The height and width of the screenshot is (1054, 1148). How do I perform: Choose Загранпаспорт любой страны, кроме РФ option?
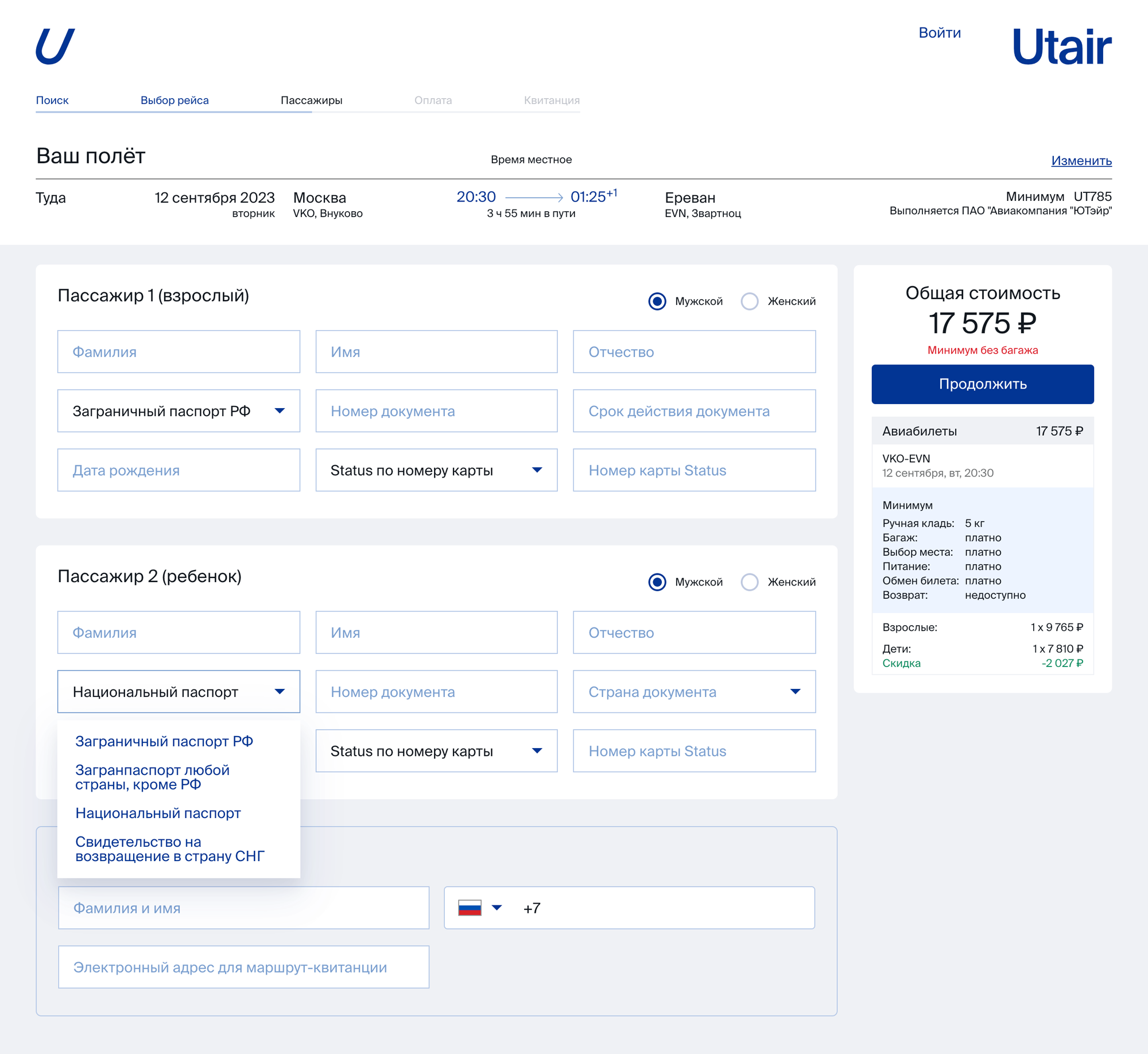click(153, 777)
